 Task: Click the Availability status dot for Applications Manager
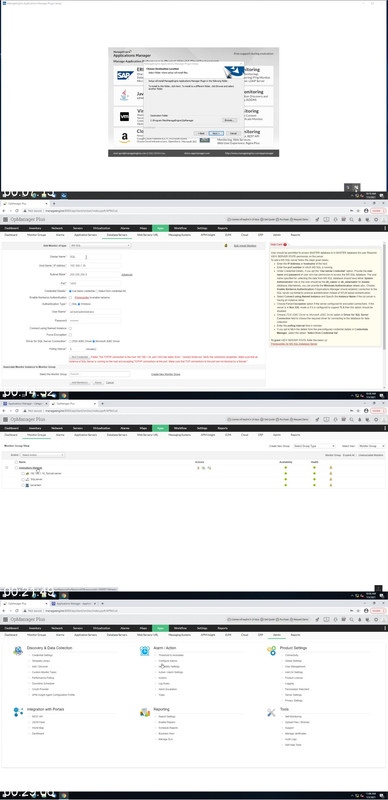(285, 467)
